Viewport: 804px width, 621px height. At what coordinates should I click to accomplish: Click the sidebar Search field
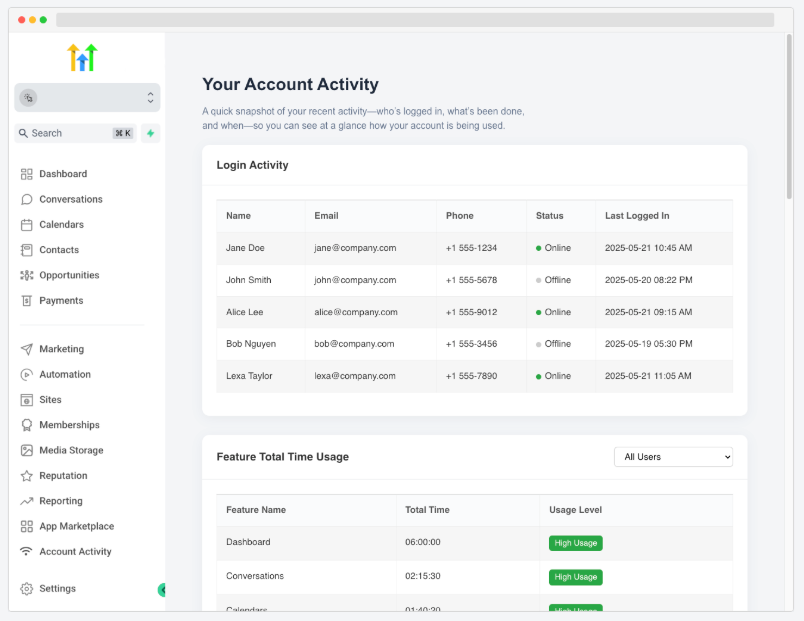click(75, 133)
